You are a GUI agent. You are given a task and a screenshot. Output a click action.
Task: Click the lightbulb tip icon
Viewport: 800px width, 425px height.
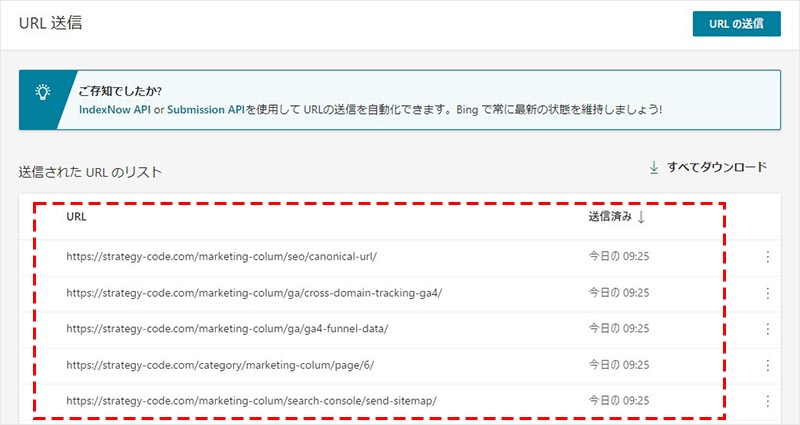43,91
